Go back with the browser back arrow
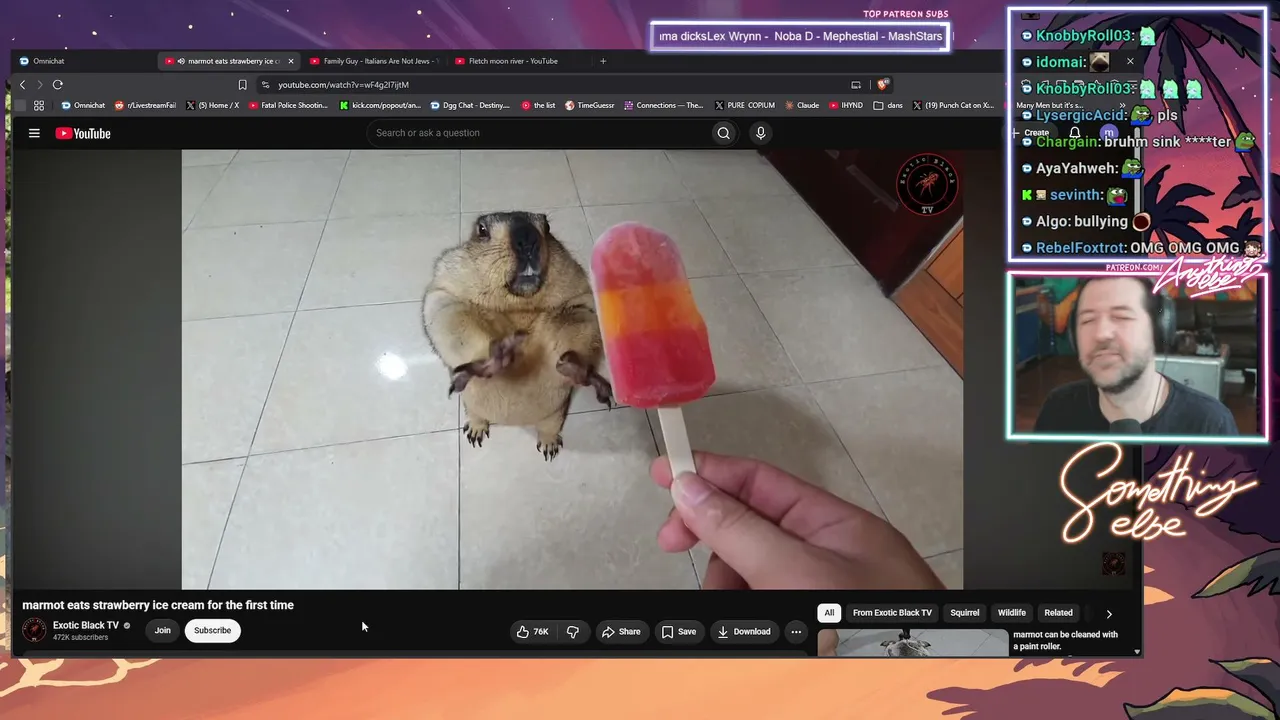The image size is (1280, 720). tap(22, 85)
